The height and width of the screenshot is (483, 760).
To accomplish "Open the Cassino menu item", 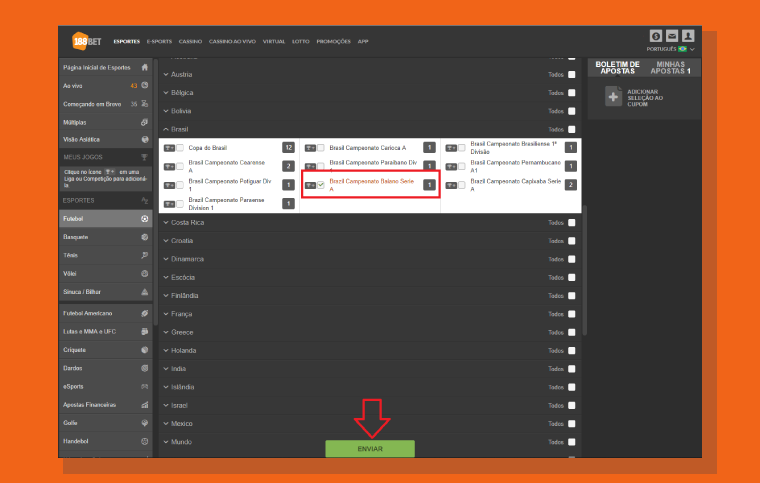I will (x=190, y=42).
